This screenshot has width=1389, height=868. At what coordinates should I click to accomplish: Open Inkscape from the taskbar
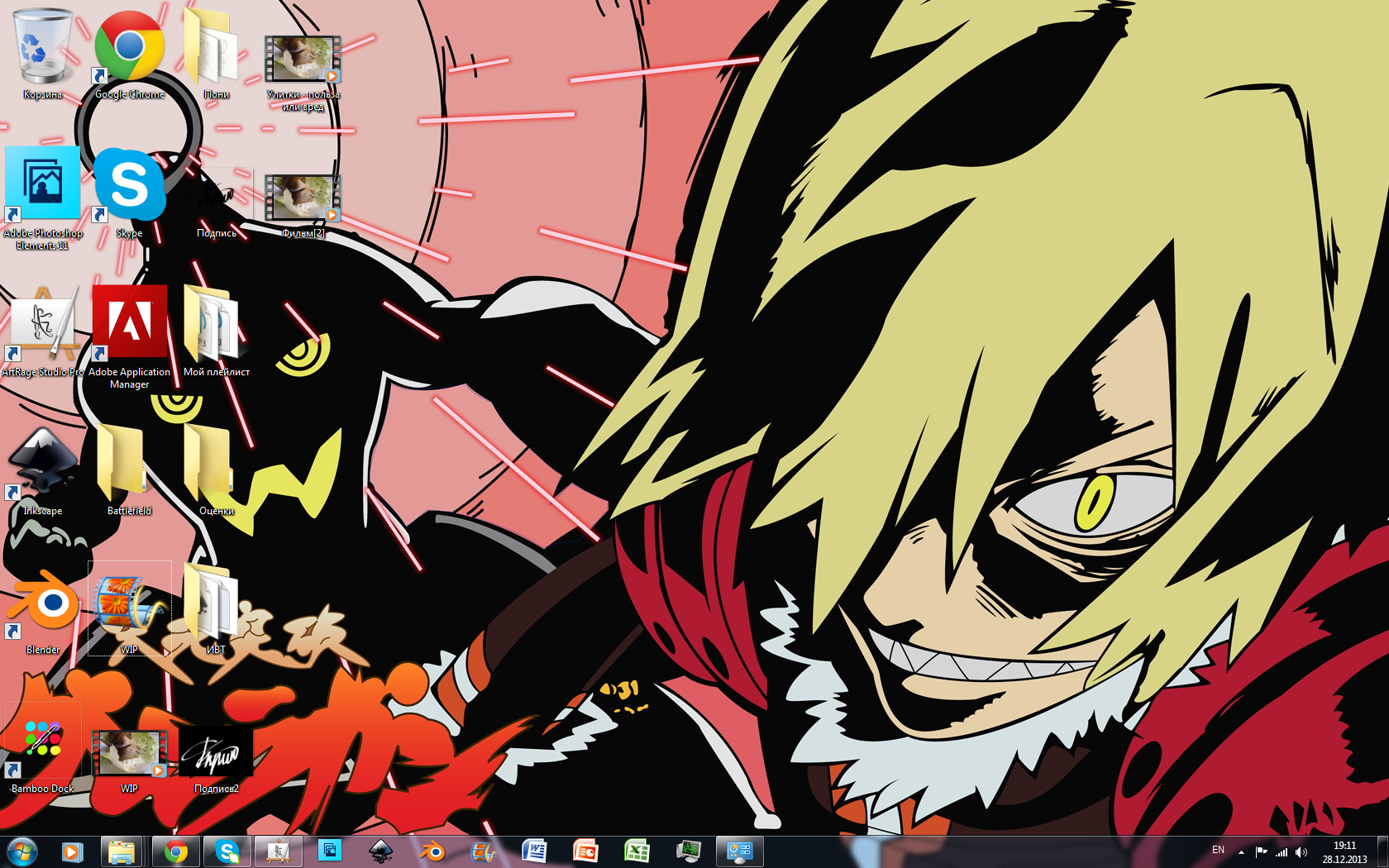tap(381, 851)
